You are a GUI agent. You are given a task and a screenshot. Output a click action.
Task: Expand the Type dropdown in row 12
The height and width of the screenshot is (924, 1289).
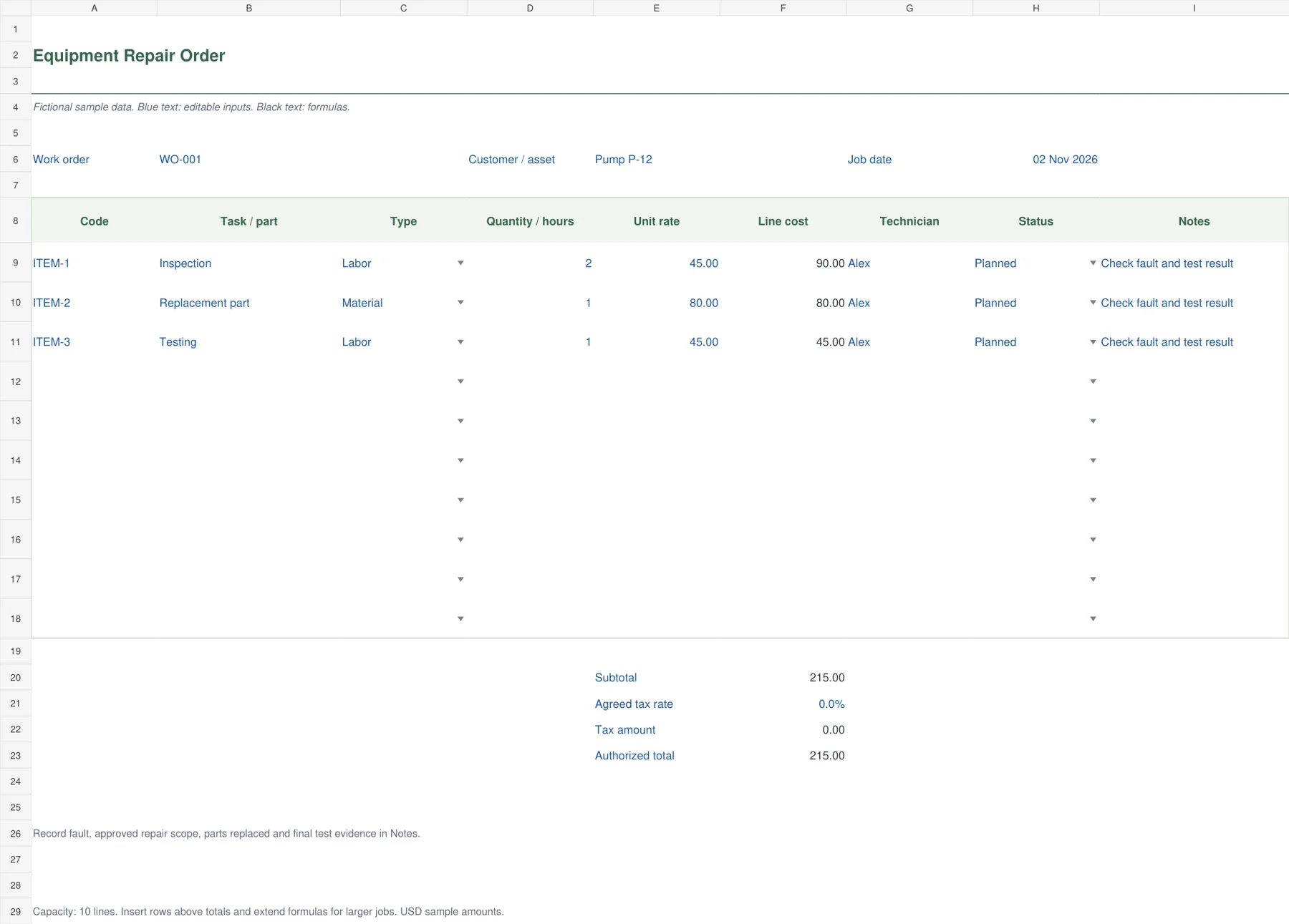tap(460, 381)
